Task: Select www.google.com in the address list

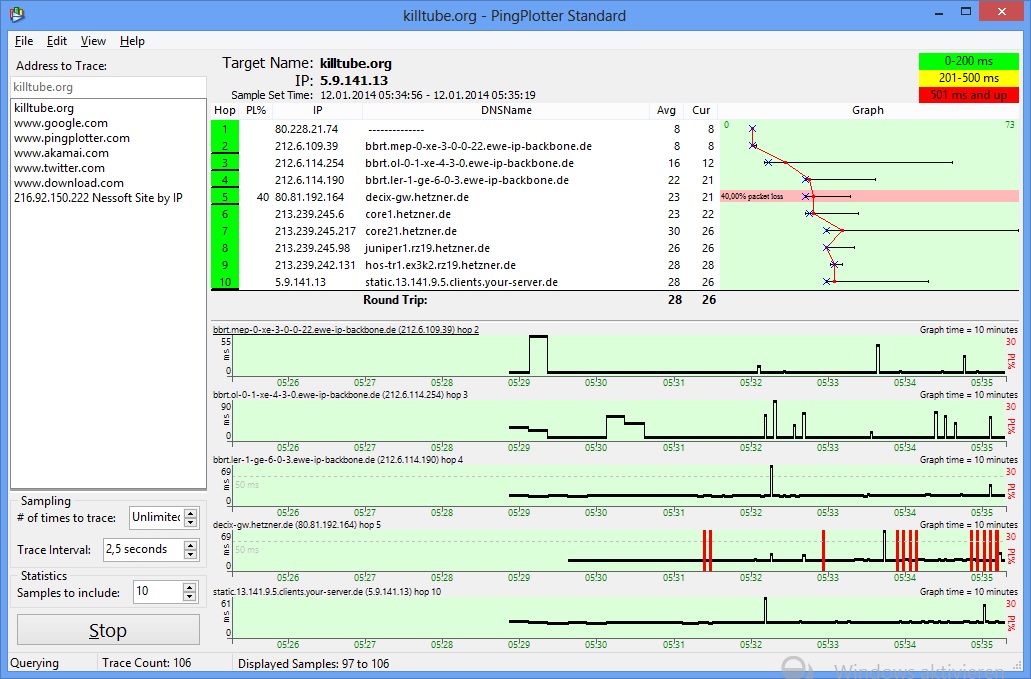Action: [x=60, y=123]
